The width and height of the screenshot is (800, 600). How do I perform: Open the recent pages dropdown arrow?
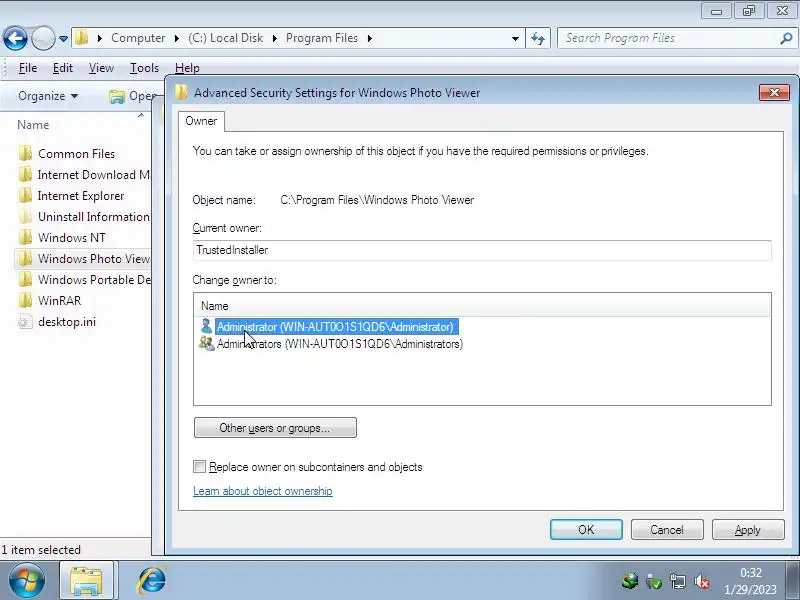click(63, 39)
